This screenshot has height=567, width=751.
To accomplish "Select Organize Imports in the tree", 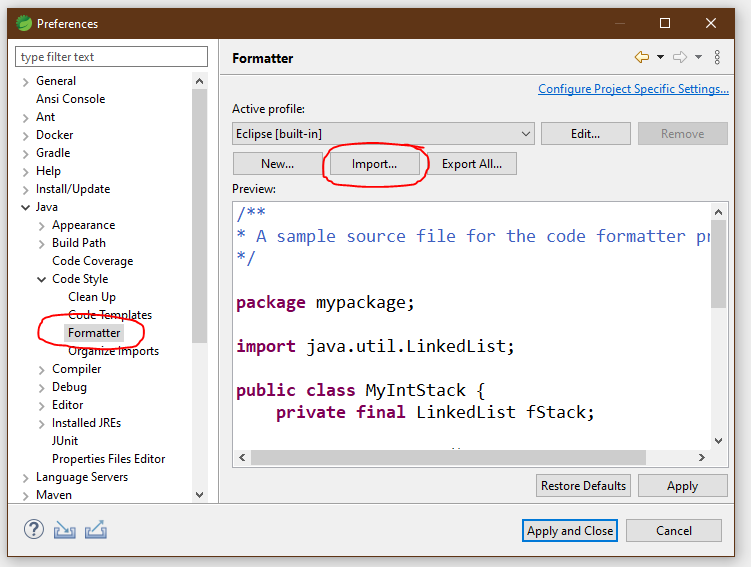I will (x=114, y=351).
